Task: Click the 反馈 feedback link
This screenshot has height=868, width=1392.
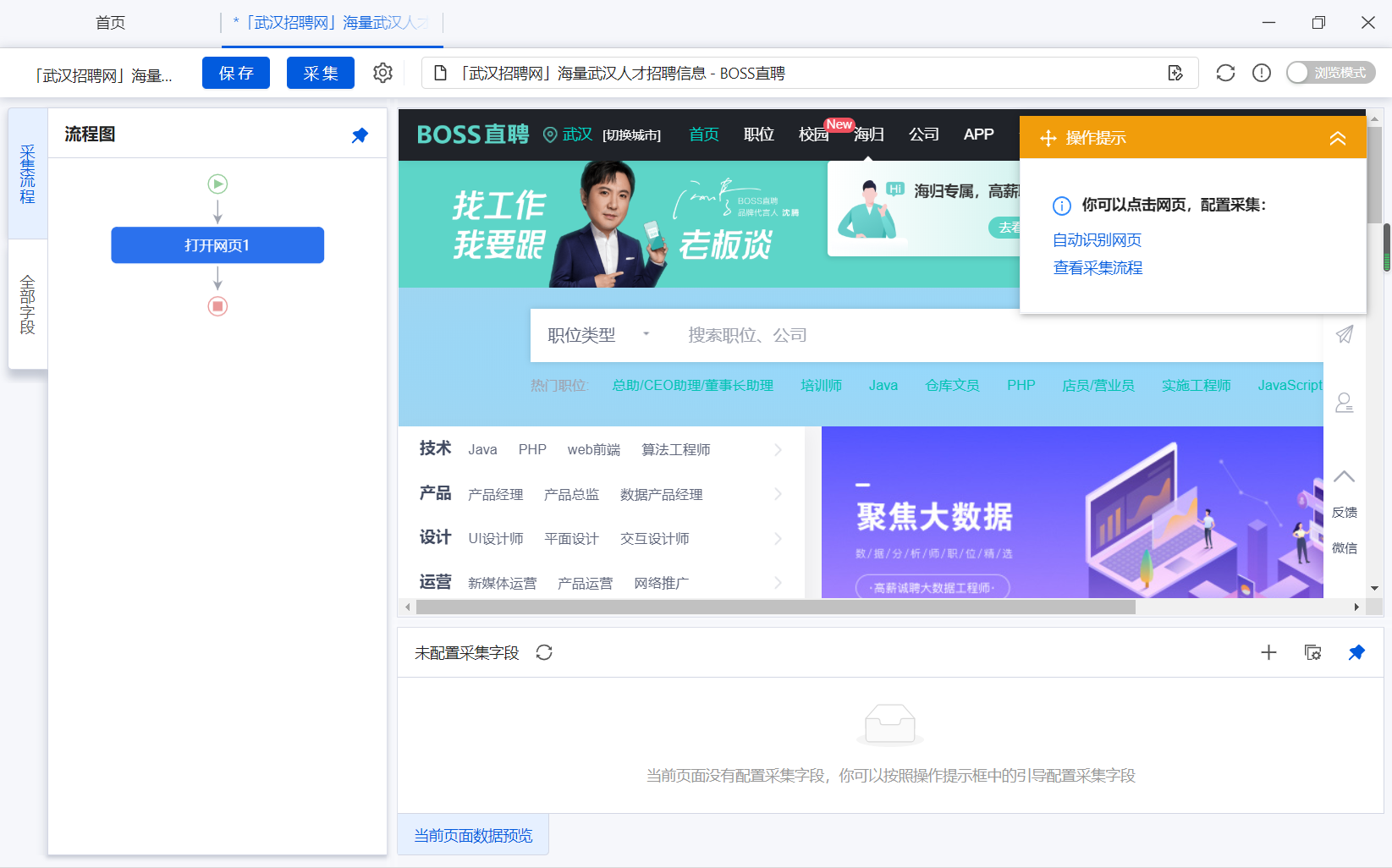Action: tap(1345, 513)
